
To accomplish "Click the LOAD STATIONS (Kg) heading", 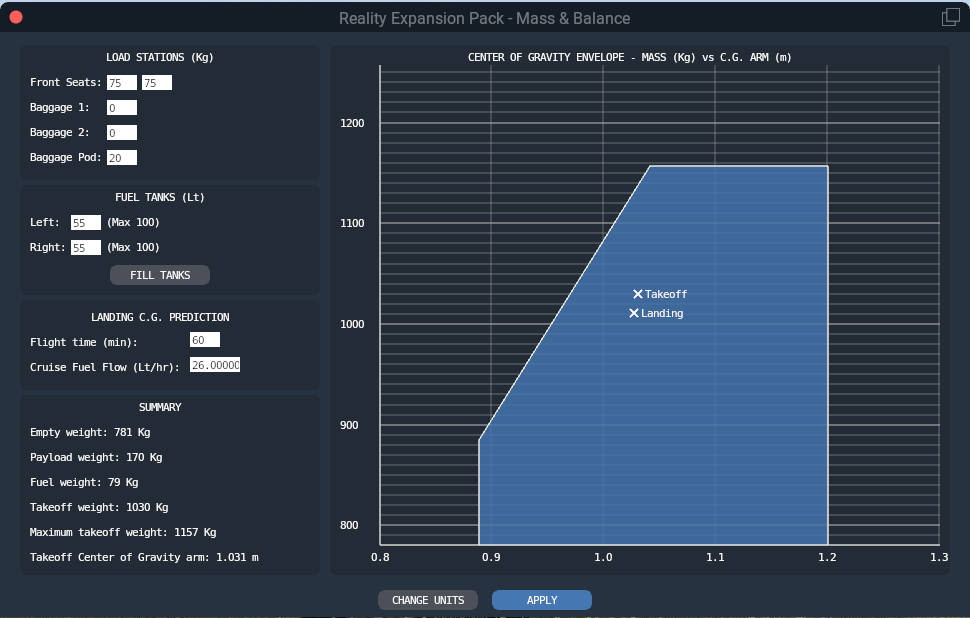I will 160,58.
